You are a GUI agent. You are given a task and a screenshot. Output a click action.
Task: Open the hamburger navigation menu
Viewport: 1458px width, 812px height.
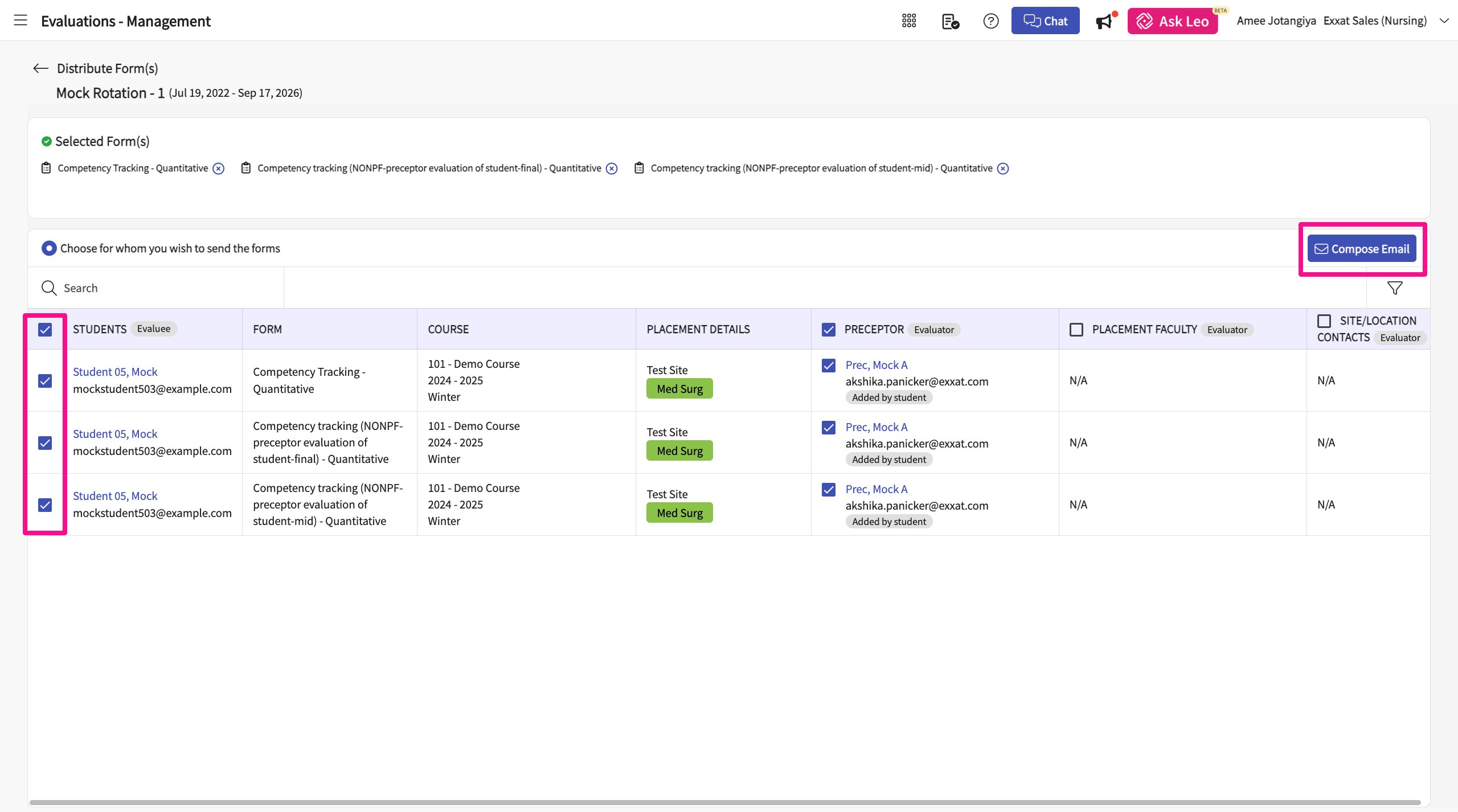(21, 20)
